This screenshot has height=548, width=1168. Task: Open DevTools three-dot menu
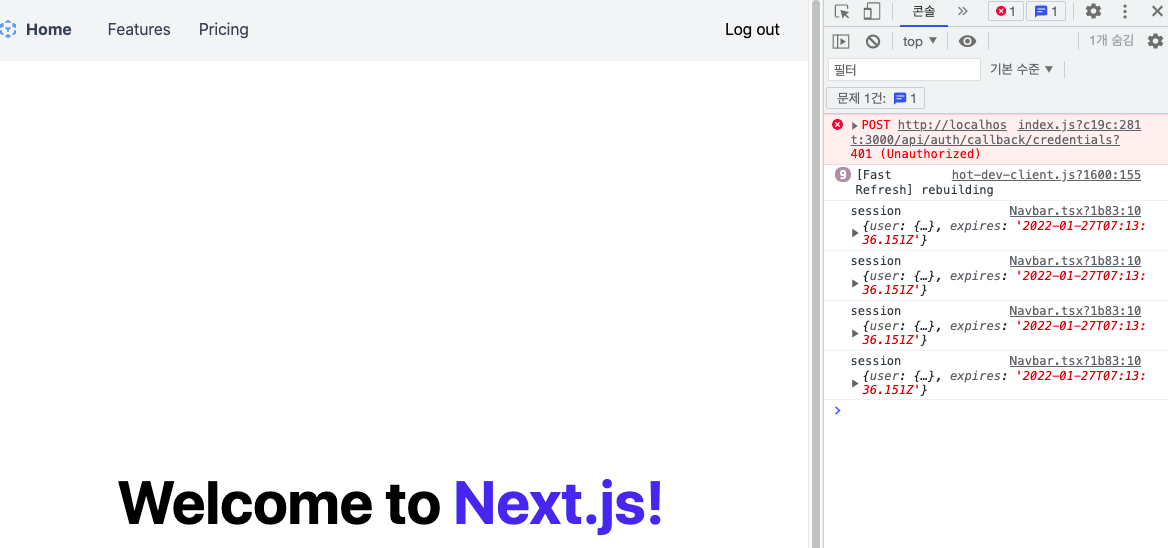click(1125, 11)
